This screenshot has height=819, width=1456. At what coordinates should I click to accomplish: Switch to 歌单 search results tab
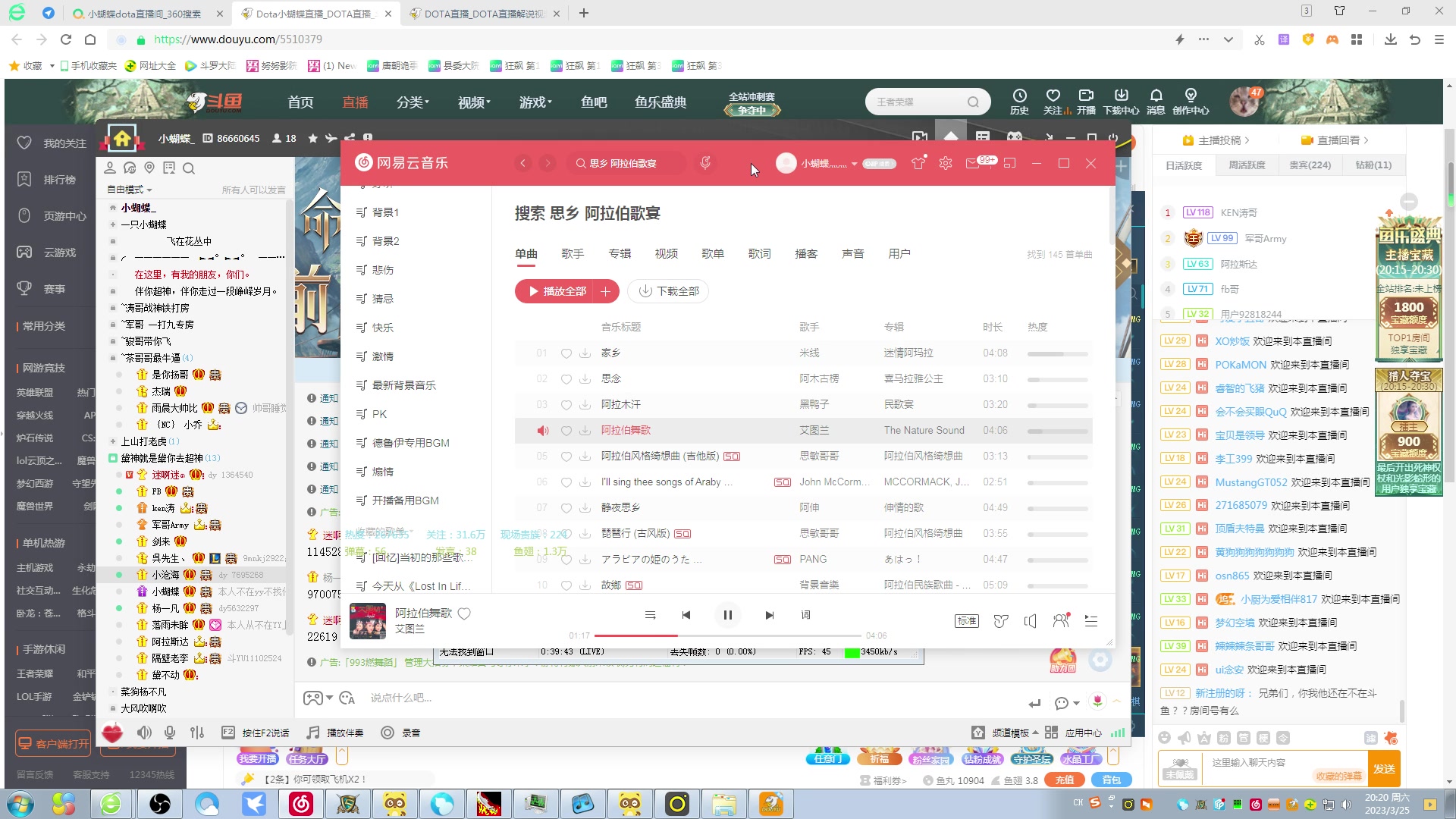[713, 254]
